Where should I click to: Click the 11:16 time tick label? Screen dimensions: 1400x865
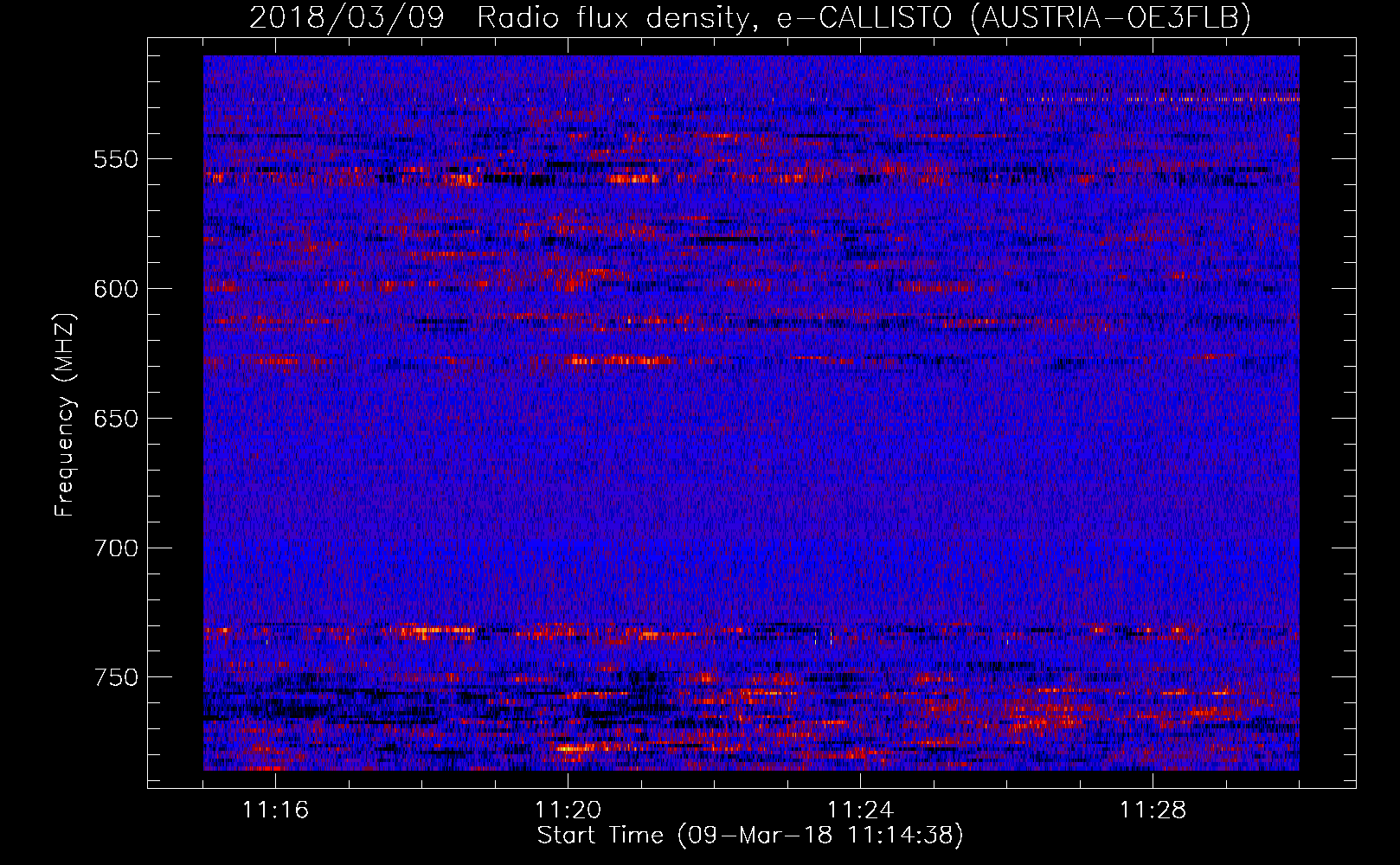tap(275, 811)
